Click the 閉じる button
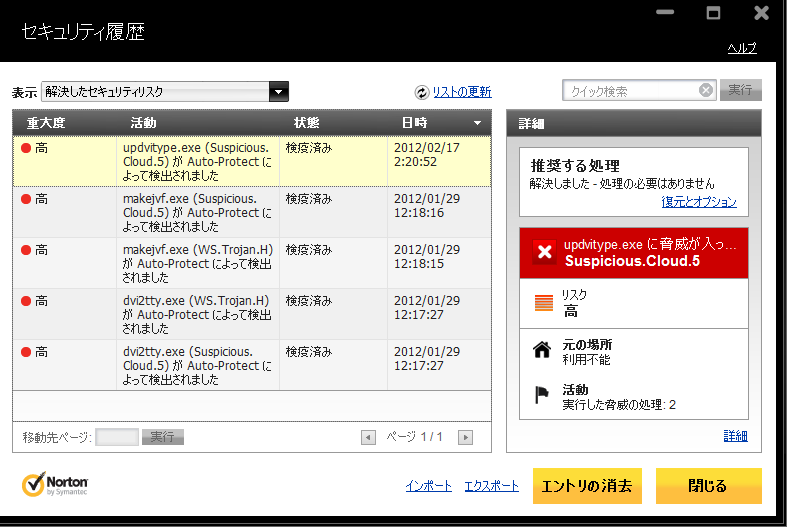The width and height of the screenshot is (787, 527). click(x=709, y=486)
